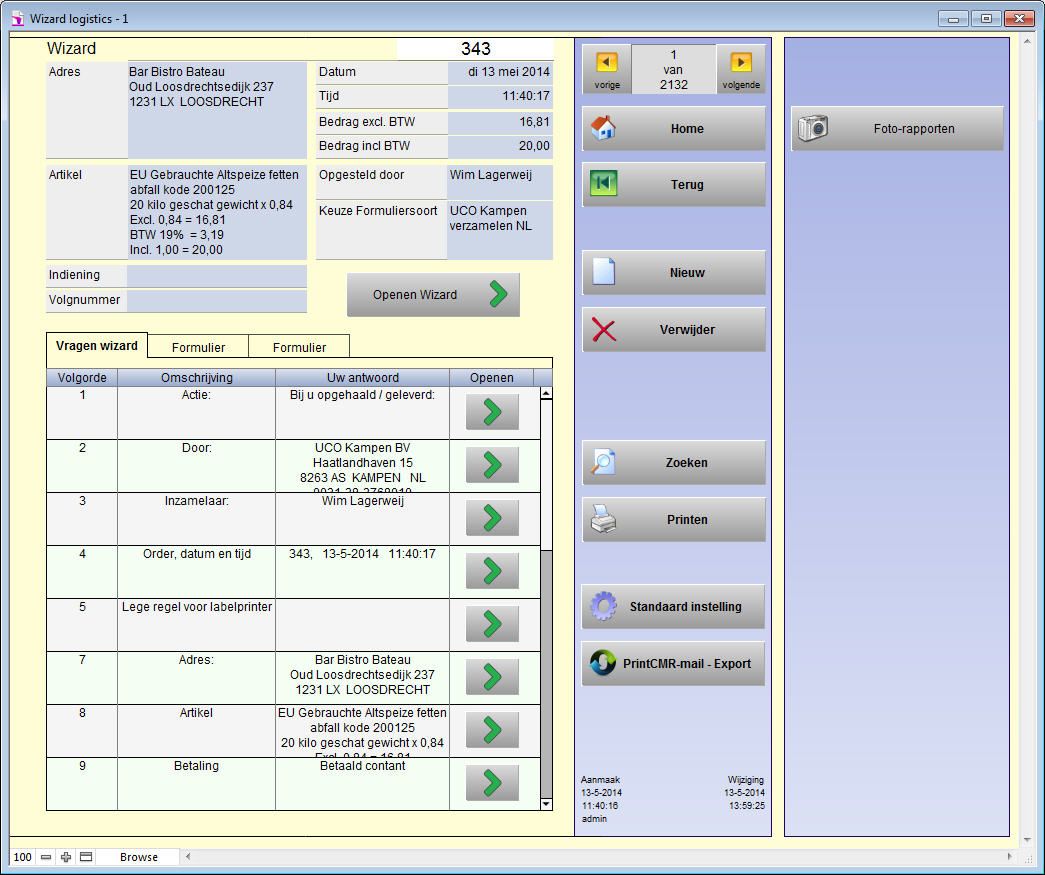Screen dimensions: 1045x875
Task: Select the first Formulier tab
Action: (x=198, y=347)
